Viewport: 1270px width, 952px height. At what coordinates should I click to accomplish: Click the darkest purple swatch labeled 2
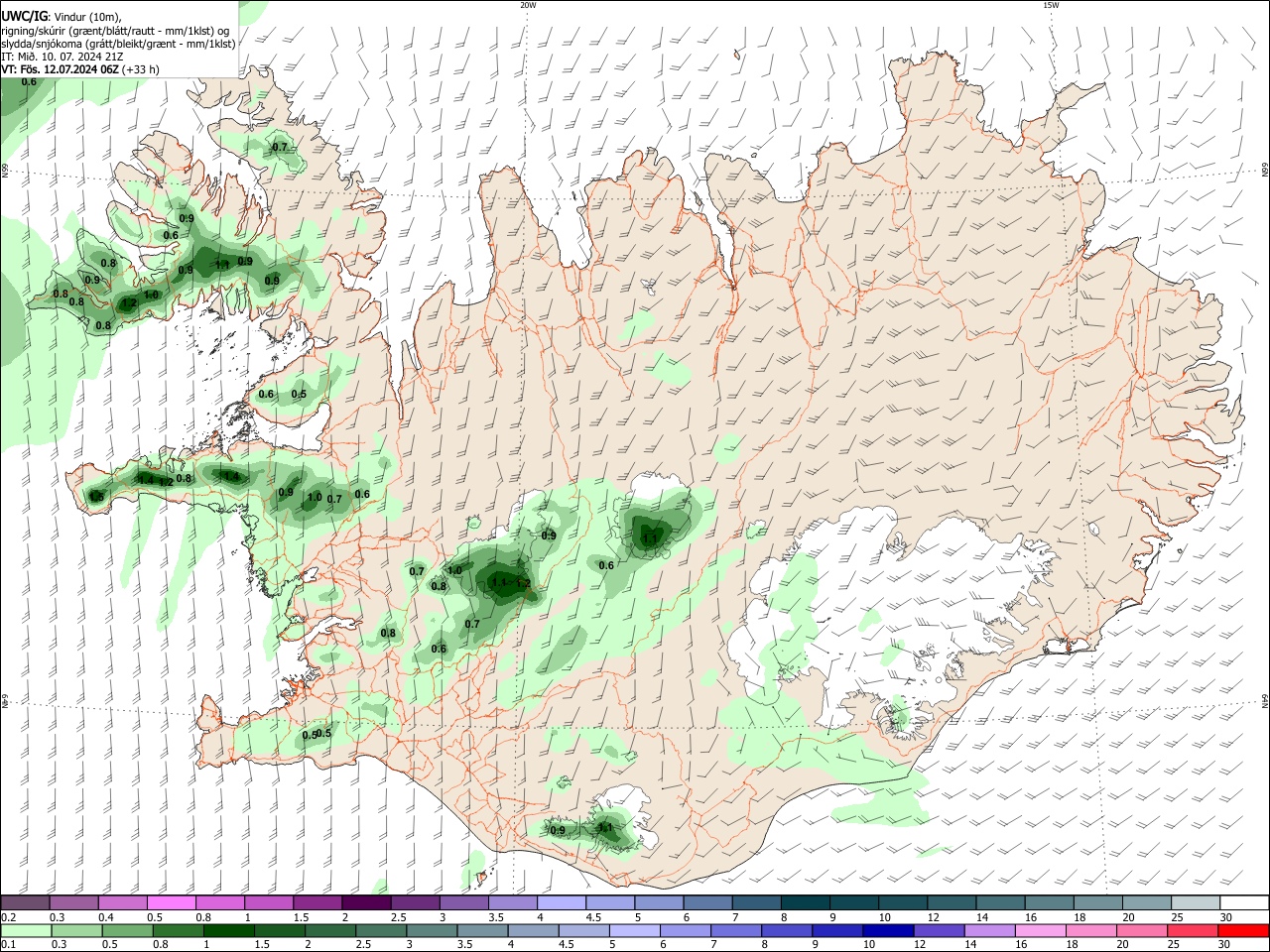366,903
